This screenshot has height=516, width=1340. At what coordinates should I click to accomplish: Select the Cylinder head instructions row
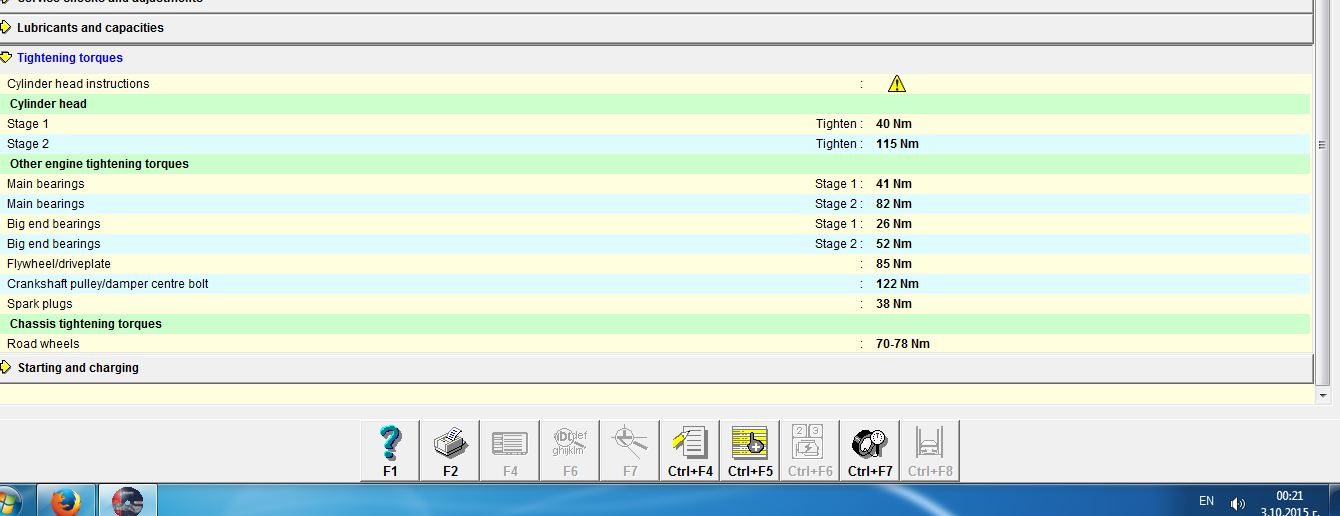coord(78,84)
